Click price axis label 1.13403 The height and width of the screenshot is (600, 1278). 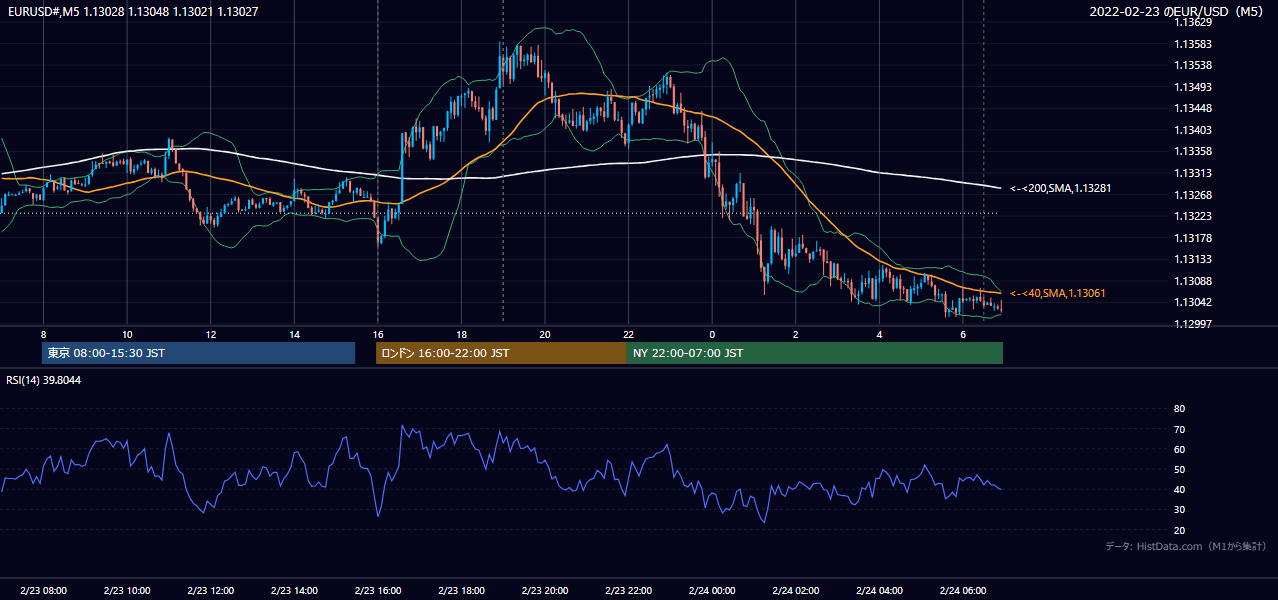pyautogui.click(x=1193, y=130)
